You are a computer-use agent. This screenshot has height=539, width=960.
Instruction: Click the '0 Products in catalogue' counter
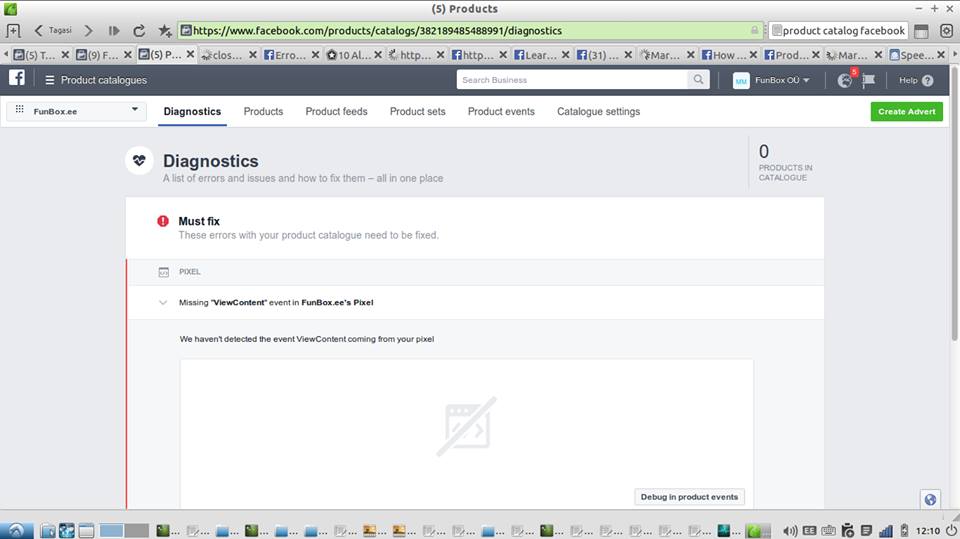click(x=786, y=162)
